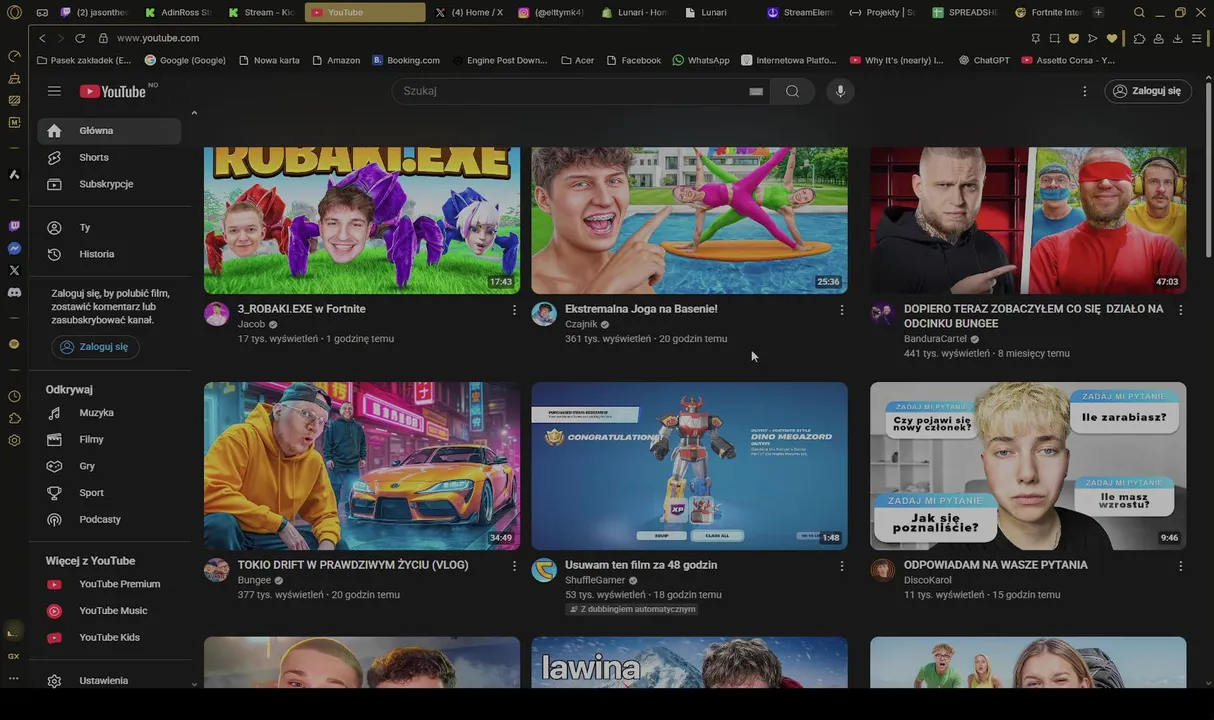Take a snapshot with the browser toolbar
This screenshot has width=1214, height=720.
tap(1054, 38)
